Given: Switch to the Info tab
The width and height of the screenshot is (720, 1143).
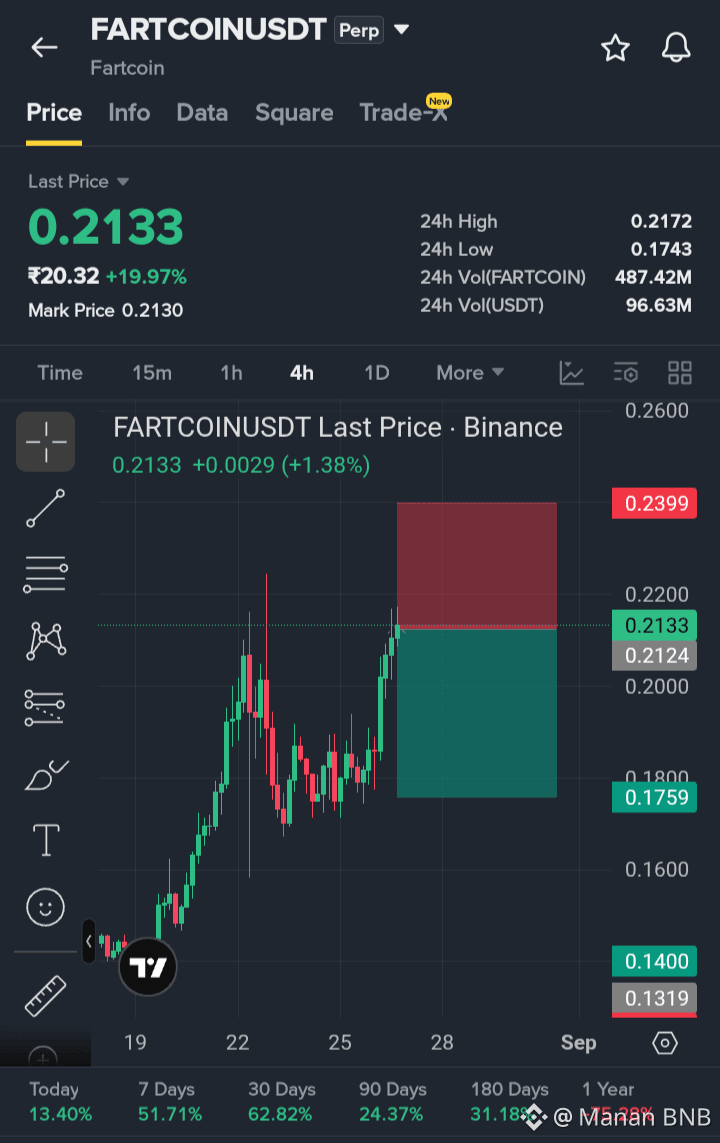Looking at the screenshot, I should (x=129, y=113).
